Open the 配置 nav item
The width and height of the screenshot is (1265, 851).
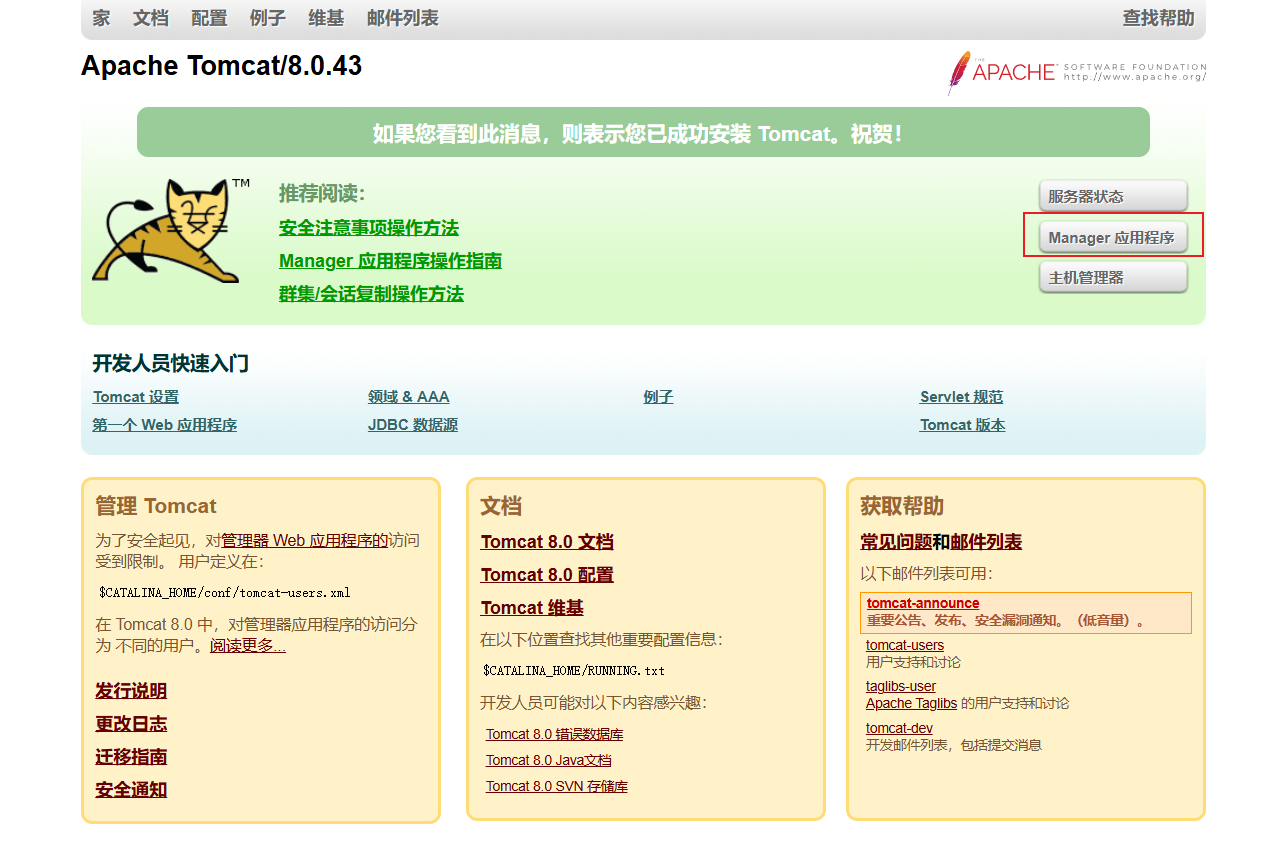tap(209, 18)
